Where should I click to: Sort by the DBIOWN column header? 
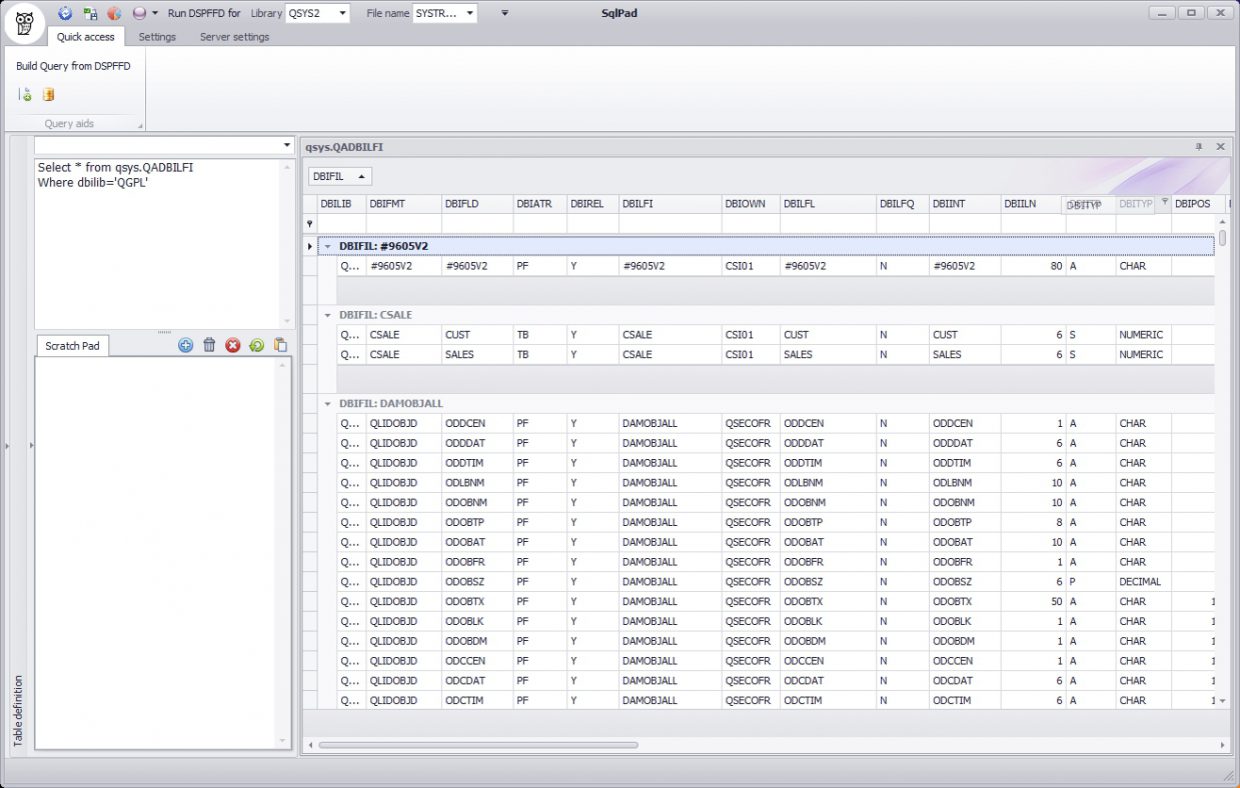click(x=751, y=204)
